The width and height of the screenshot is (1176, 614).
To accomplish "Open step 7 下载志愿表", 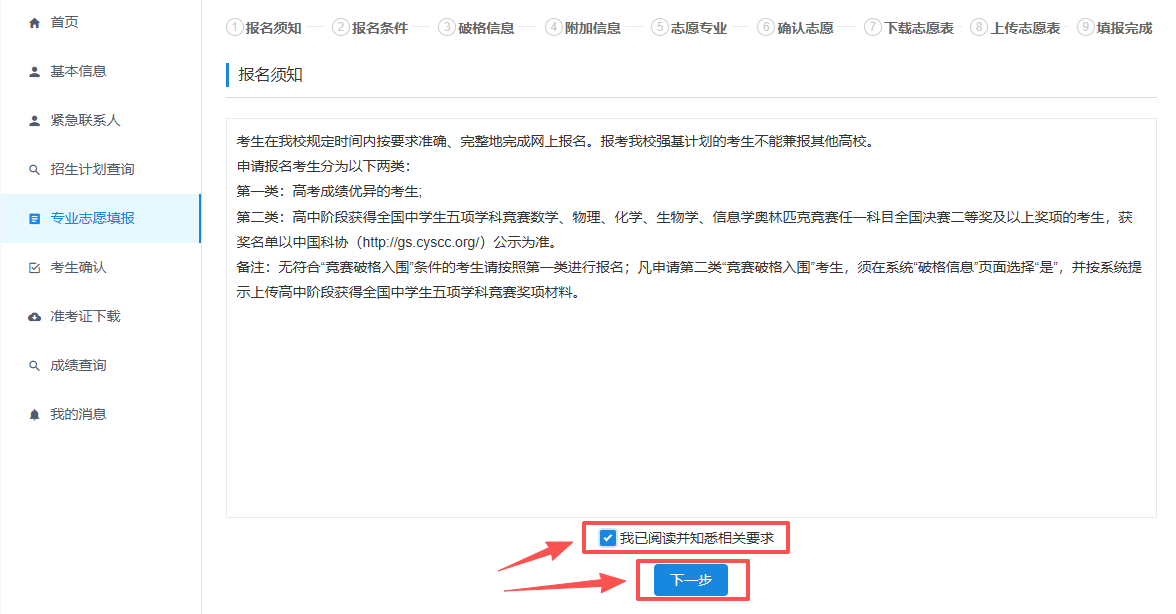I will point(908,28).
